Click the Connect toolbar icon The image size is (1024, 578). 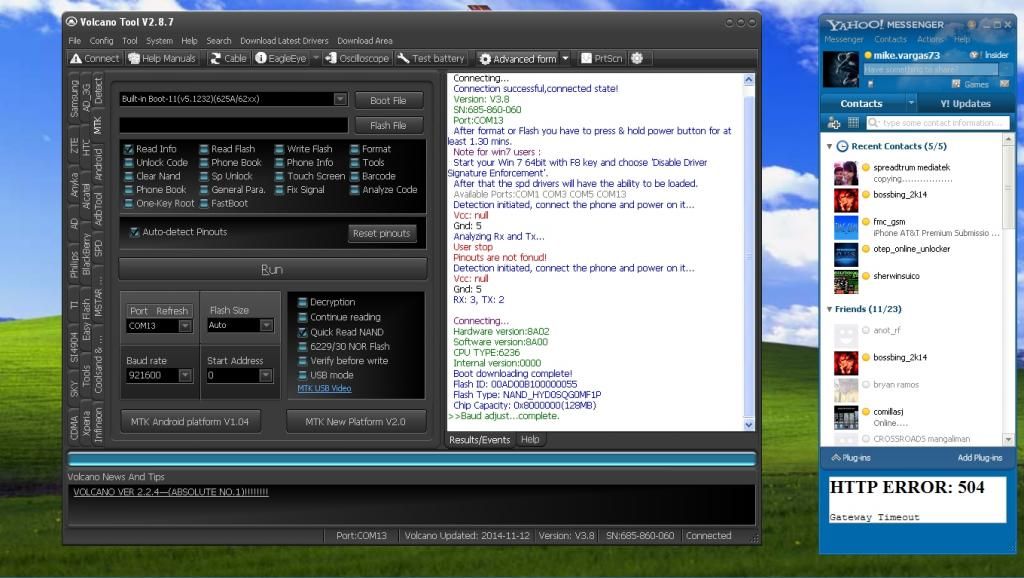click(x=95, y=58)
